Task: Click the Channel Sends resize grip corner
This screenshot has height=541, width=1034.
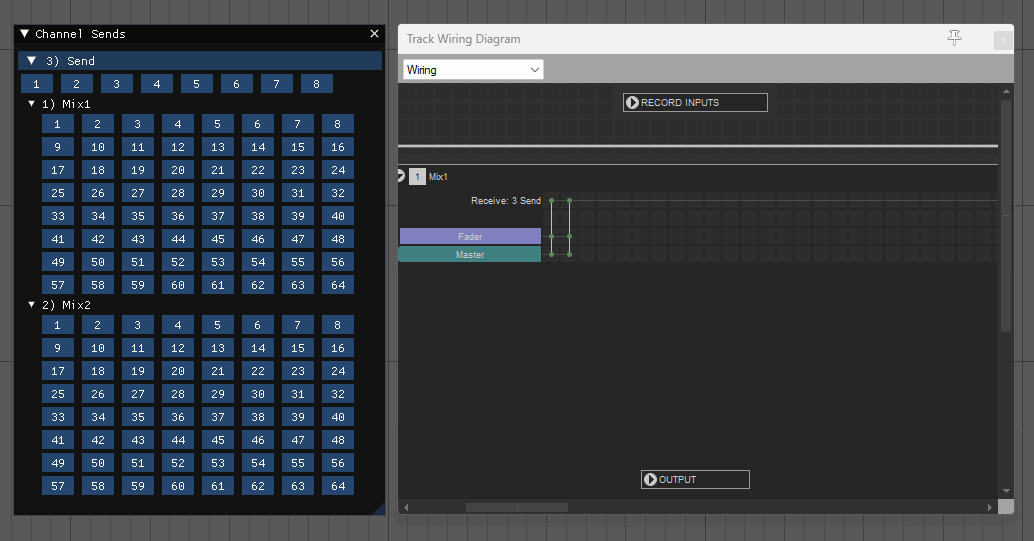Action: (x=379, y=509)
